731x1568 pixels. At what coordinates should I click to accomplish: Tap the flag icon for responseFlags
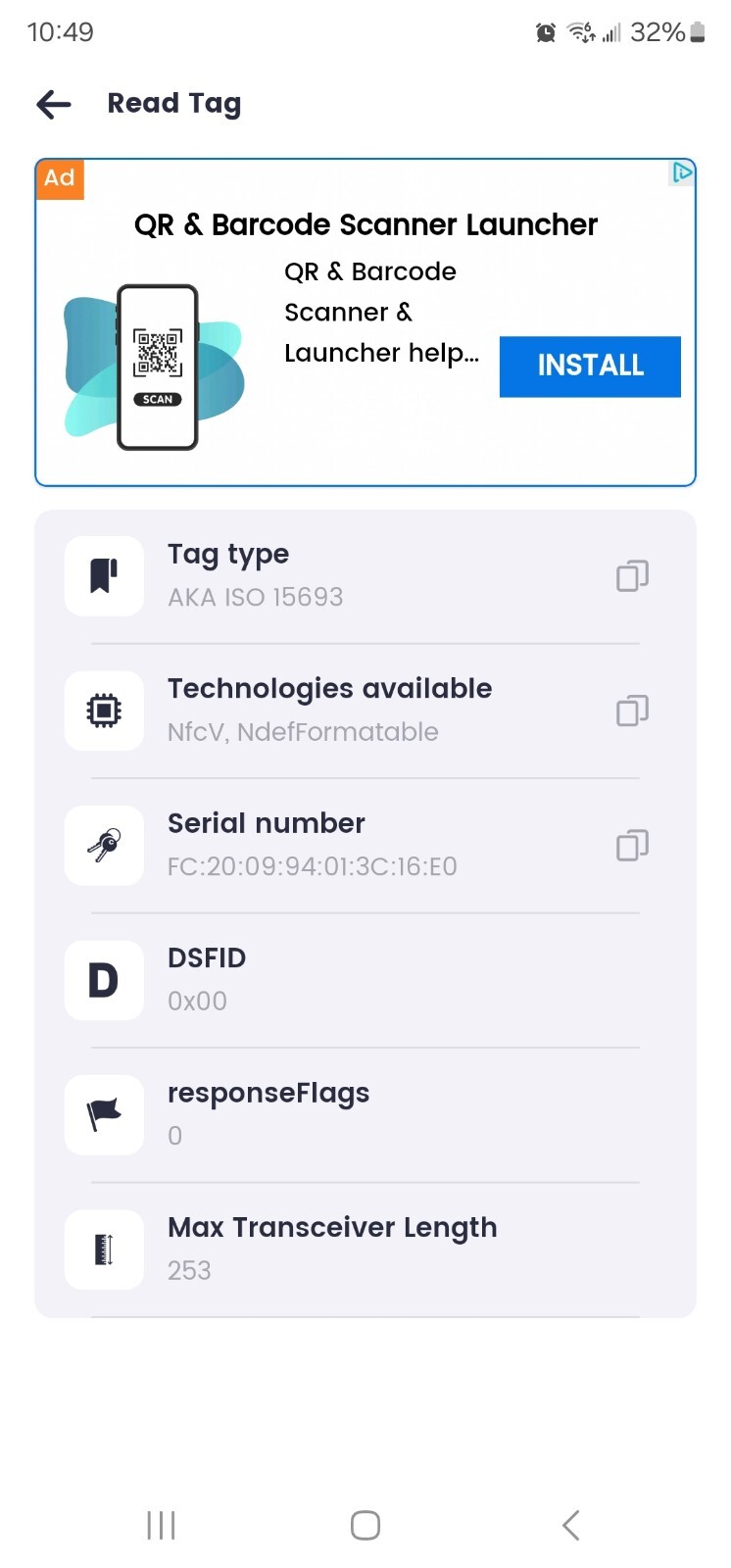coord(104,1114)
